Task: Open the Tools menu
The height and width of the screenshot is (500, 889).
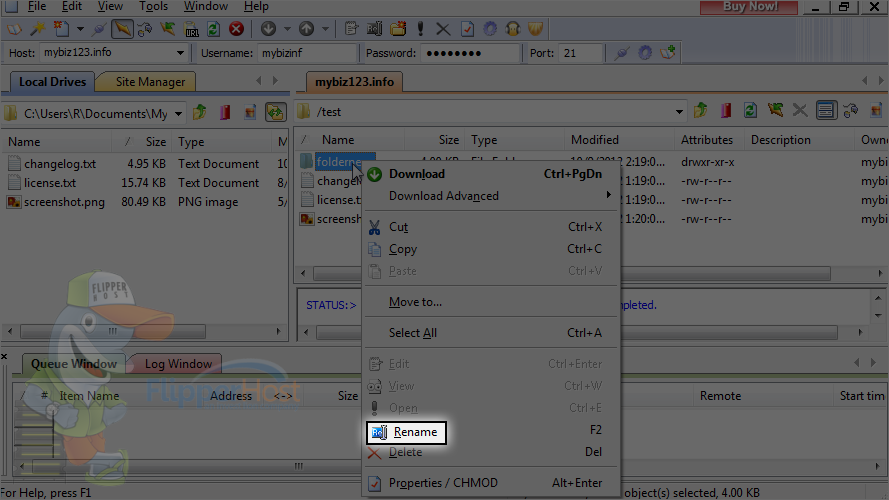Action: tap(154, 6)
